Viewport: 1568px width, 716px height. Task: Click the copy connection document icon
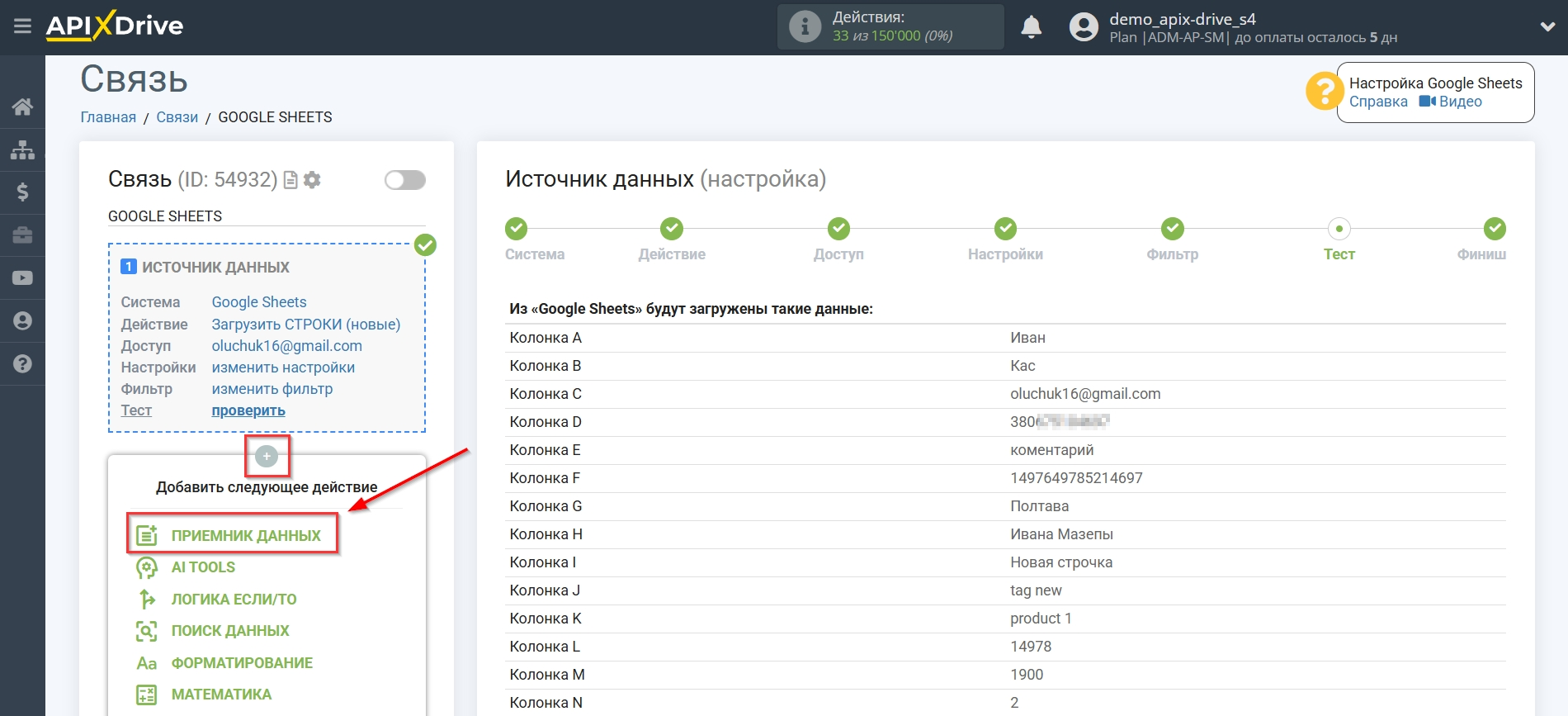pyautogui.click(x=290, y=180)
